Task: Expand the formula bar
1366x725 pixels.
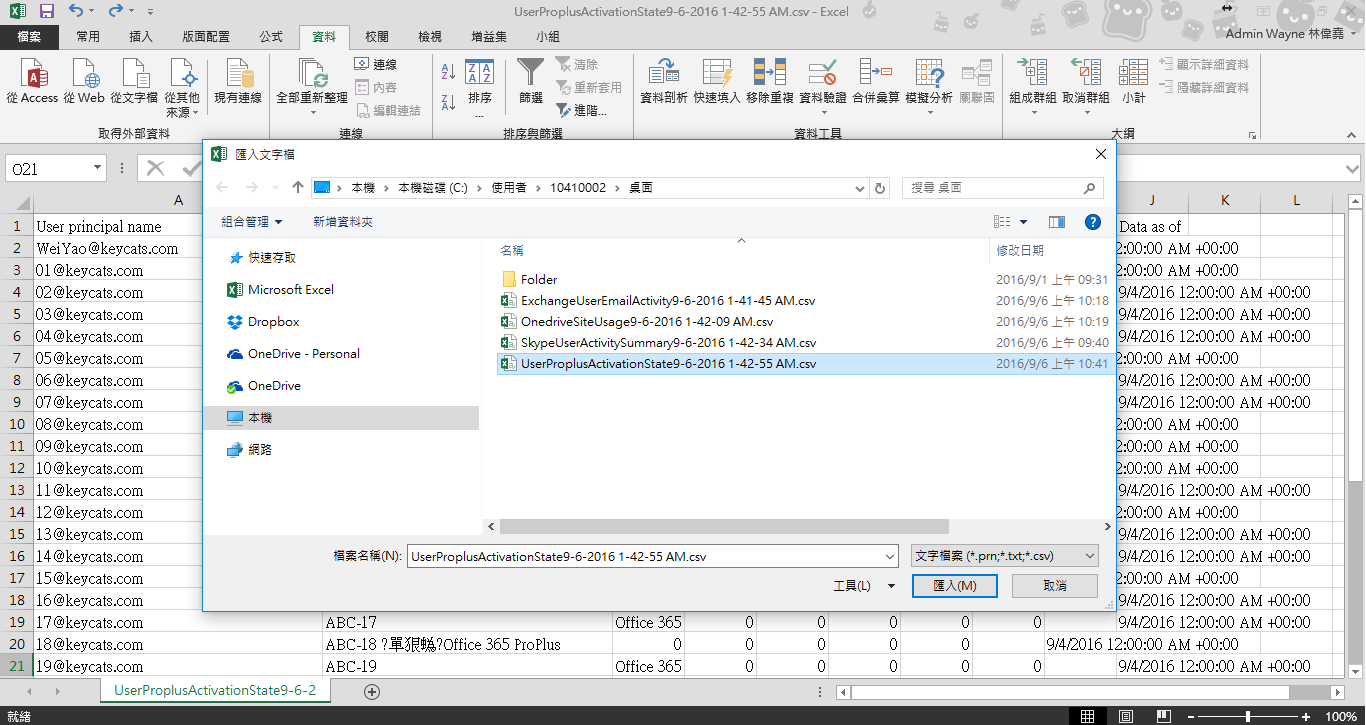Action: [x=1352, y=169]
